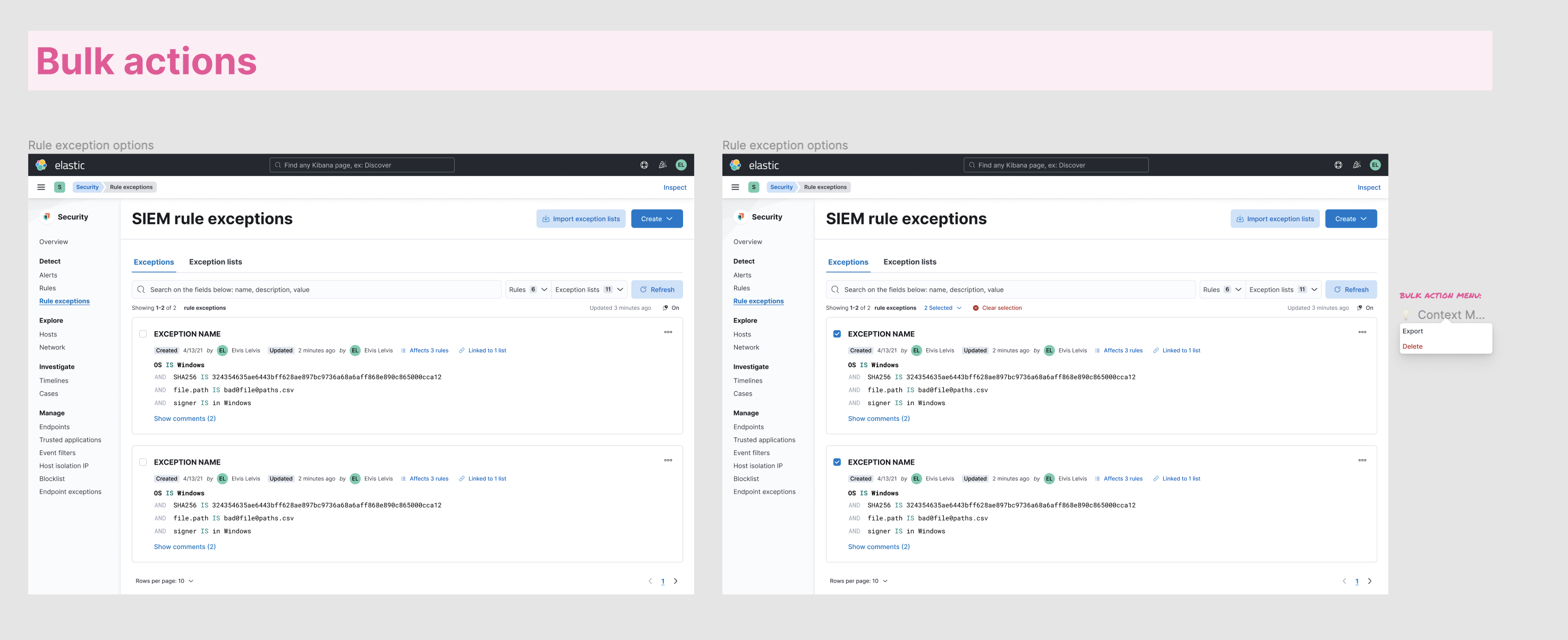Click Clear selection to deselect exceptions
This screenshot has height=640, width=1568.
coord(997,308)
